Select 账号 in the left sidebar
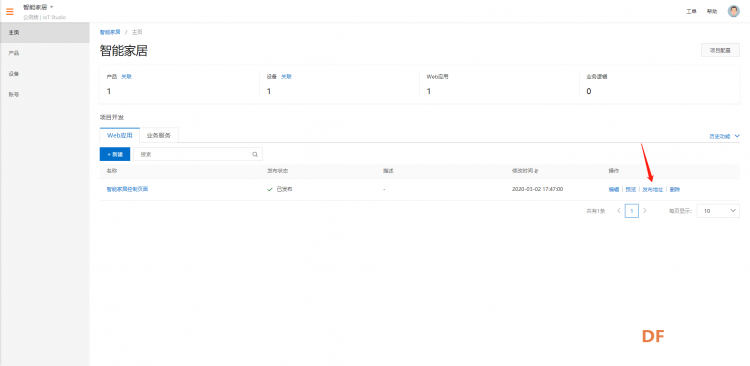This screenshot has height=366, width=750. click(x=45, y=94)
